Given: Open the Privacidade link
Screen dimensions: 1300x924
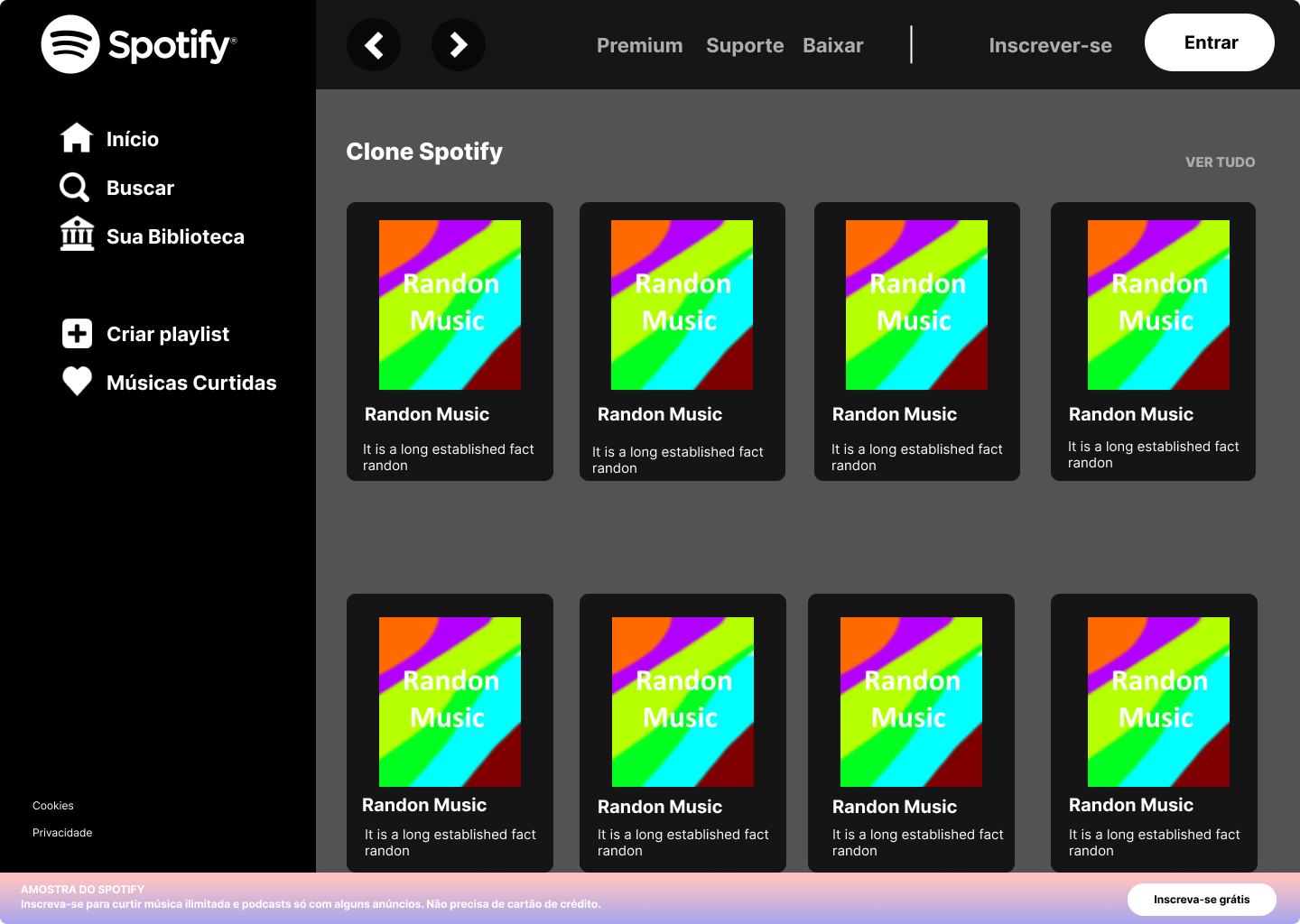Looking at the screenshot, I should 62,833.
